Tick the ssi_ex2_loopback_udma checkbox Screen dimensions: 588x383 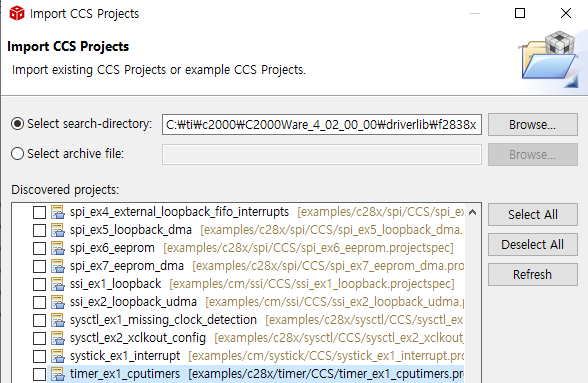pyautogui.click(x=39, y=302)
